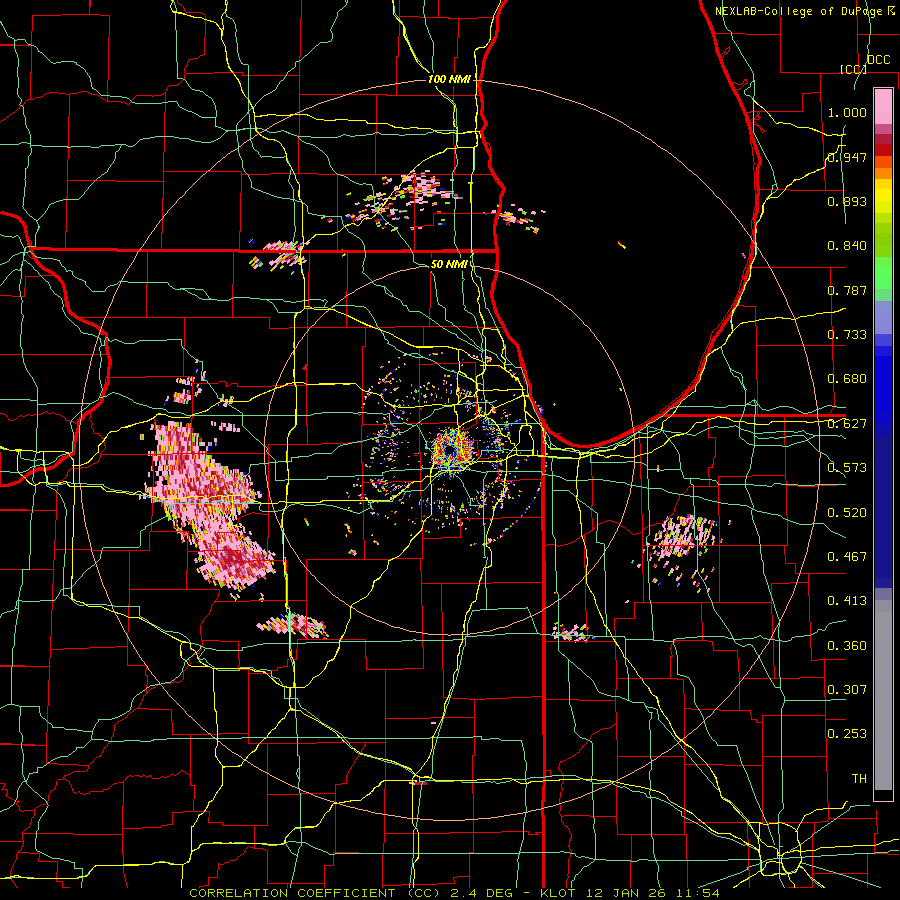Click the 11:54 timestamp in the caption
Screen dimensions: 900x900
[x=697, y=893]
